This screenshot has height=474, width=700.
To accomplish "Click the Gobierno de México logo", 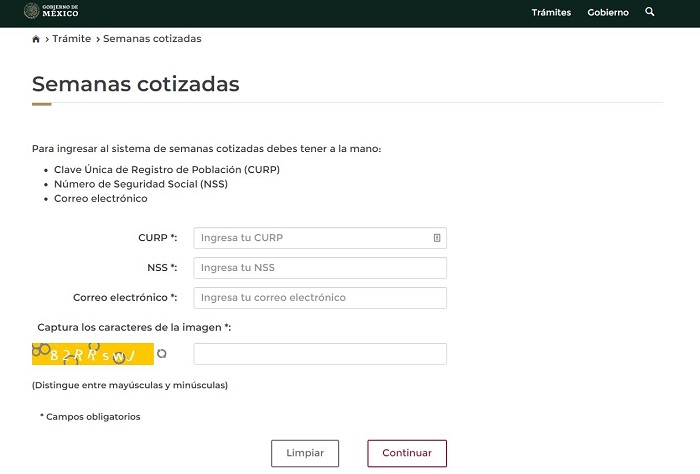I will [51, 12].
